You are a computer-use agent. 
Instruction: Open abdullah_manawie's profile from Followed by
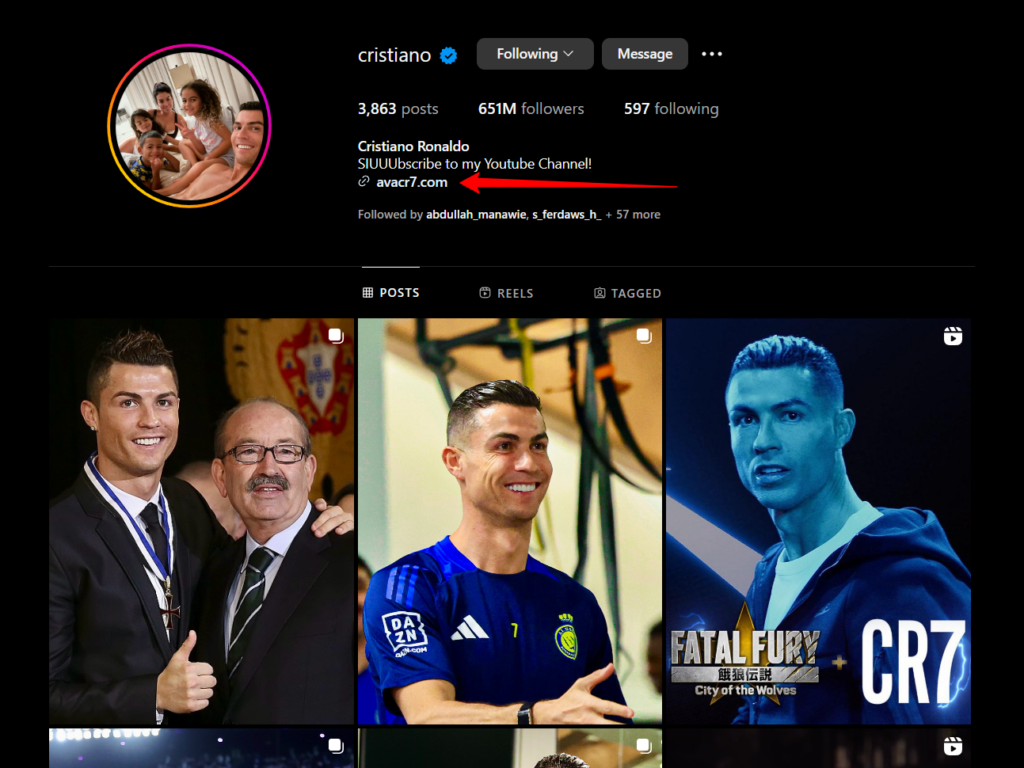476,214
